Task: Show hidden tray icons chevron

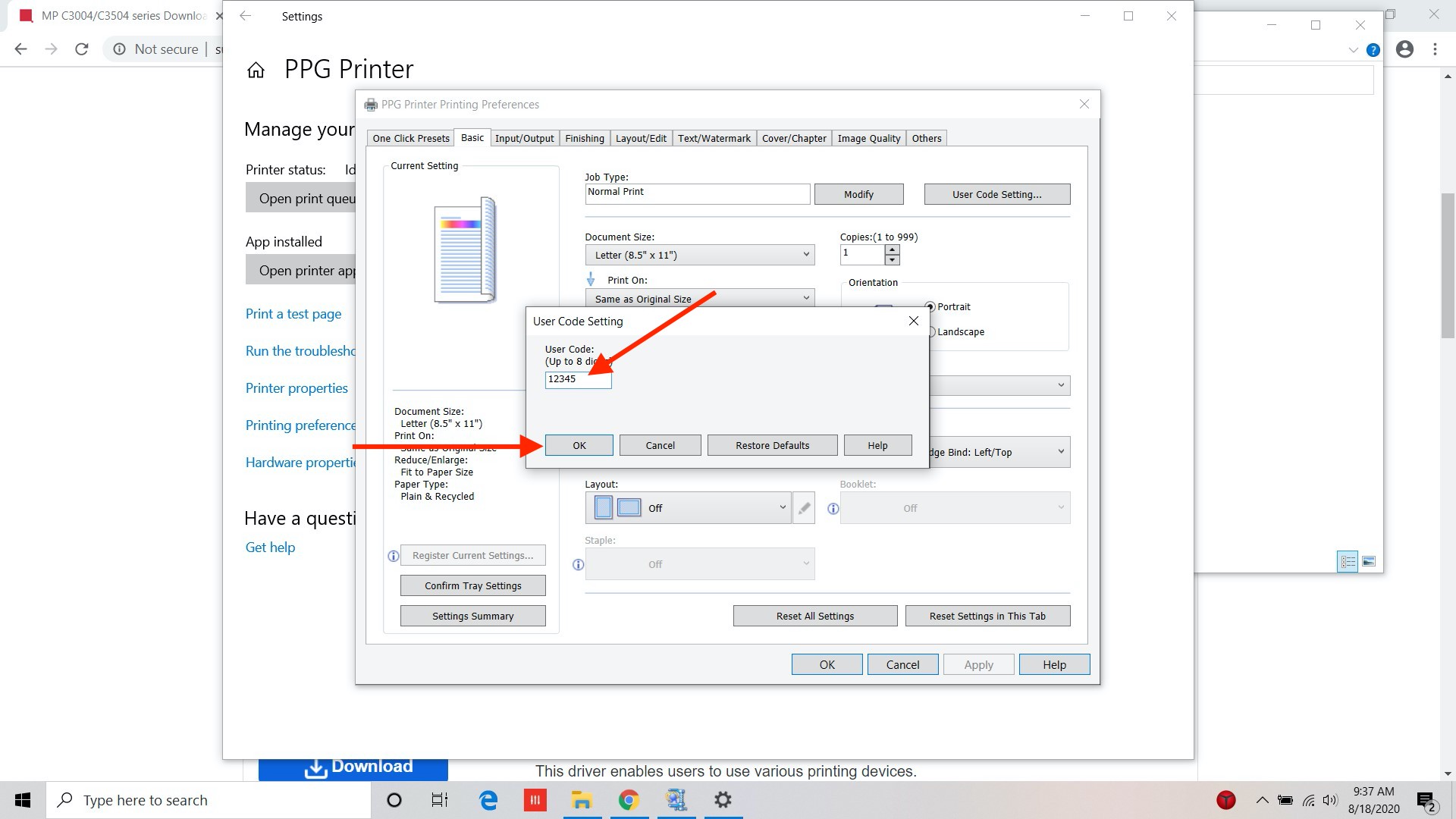Action: coord(1262,800)
